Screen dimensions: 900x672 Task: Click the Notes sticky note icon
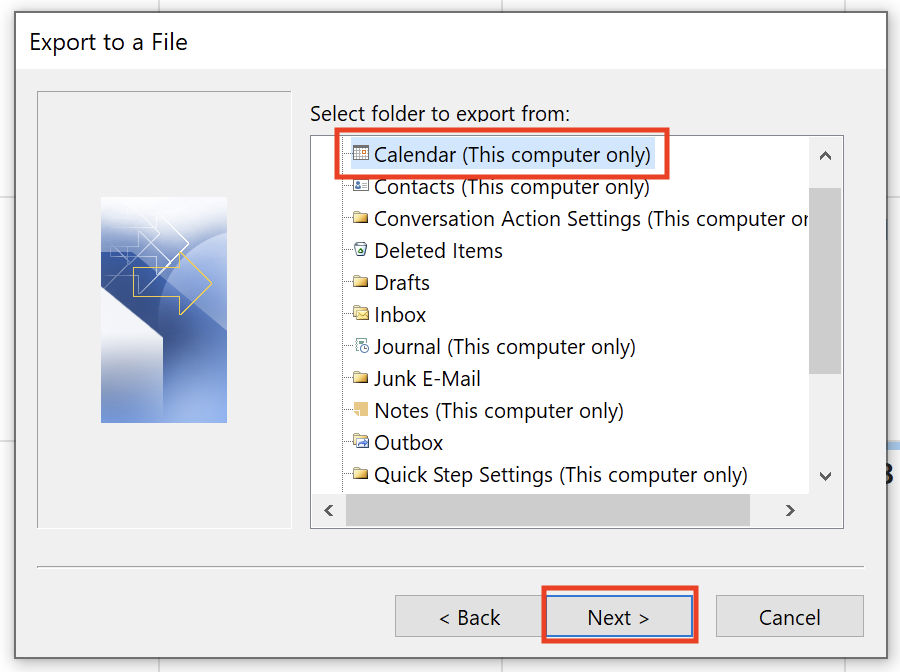coord(360,409)
